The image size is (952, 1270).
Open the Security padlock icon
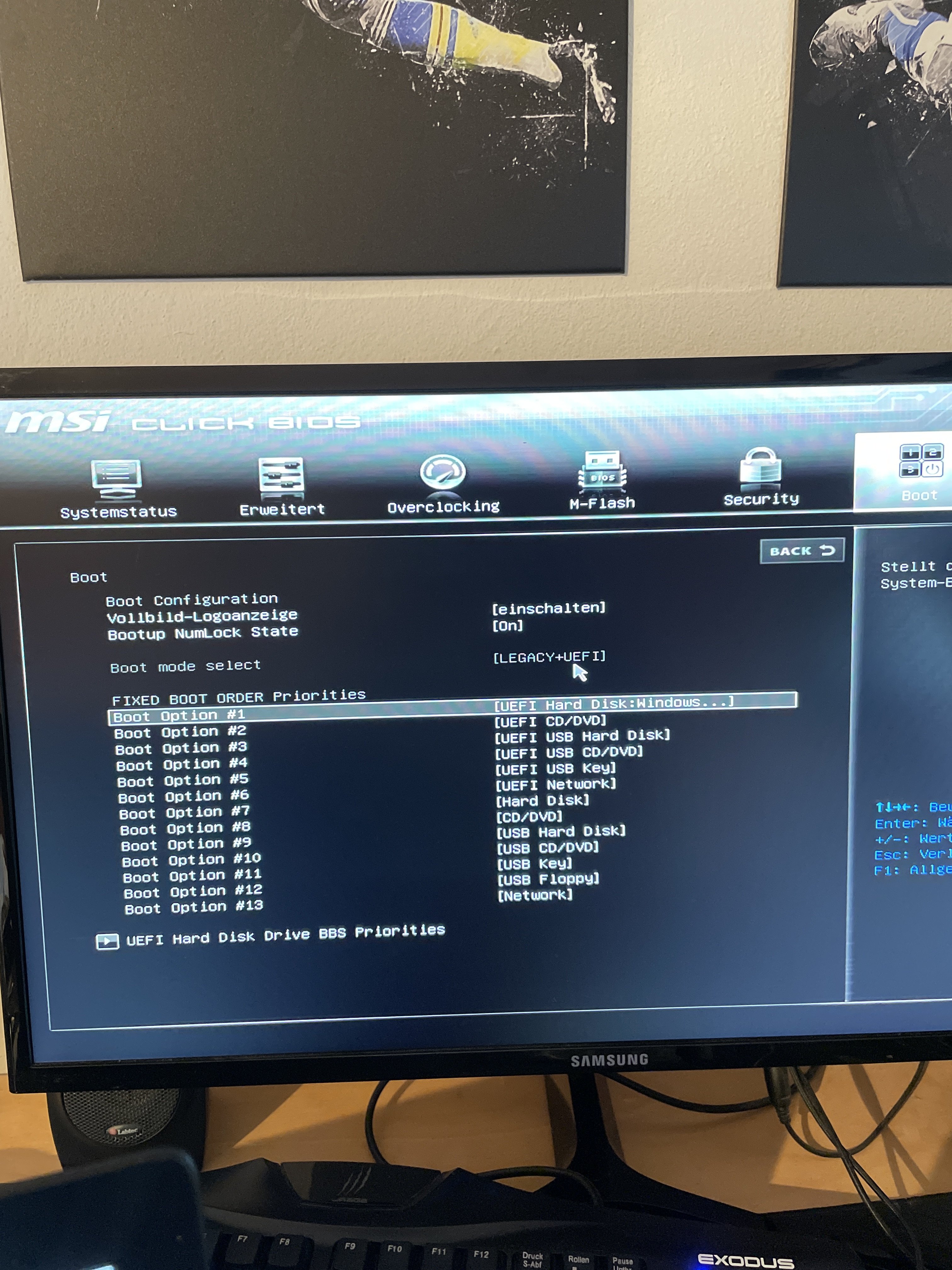pyautogui.click(x=760, y=467)
